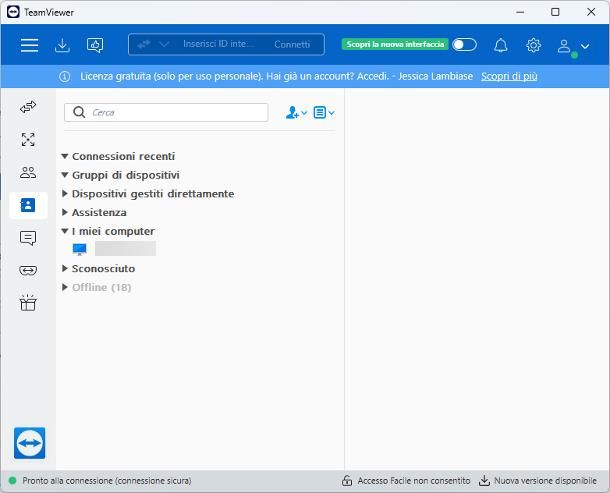Expand the account dropdown chevron
The width and height of the screenshot is (610, 493).
pos(585,46)
